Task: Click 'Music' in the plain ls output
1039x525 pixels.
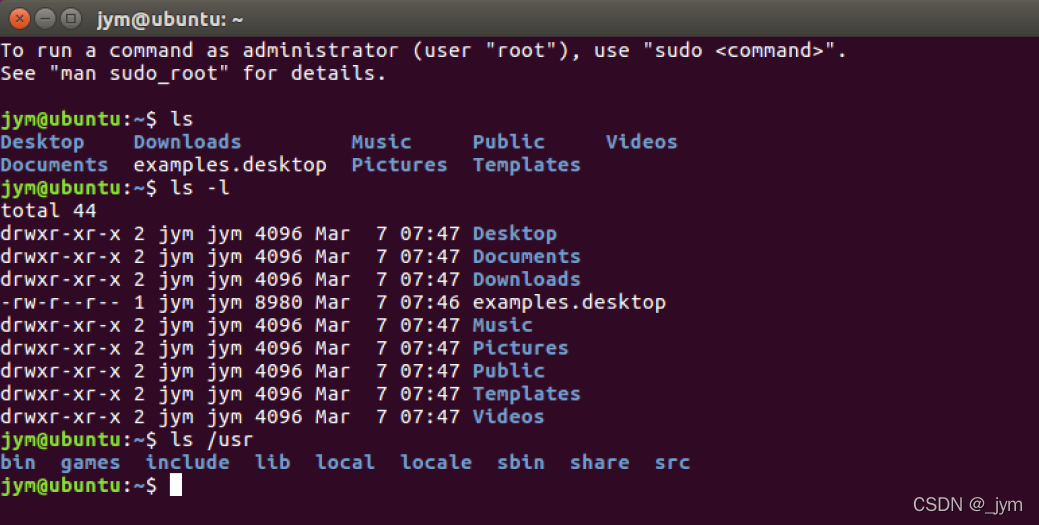Action: point(381,142)
